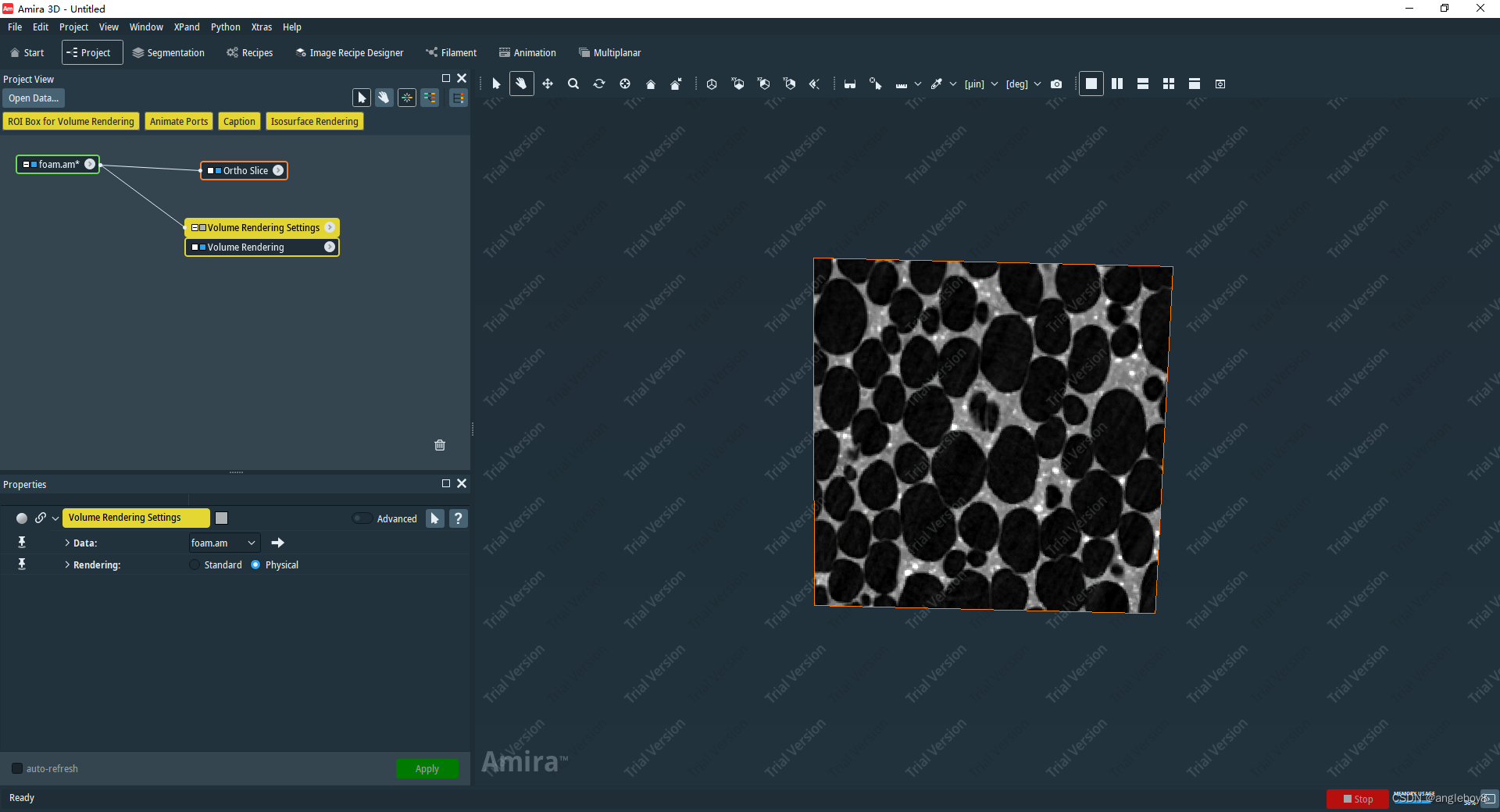Click the Apply button
The width and height of the screenshot is (1500, 812).
427,768
